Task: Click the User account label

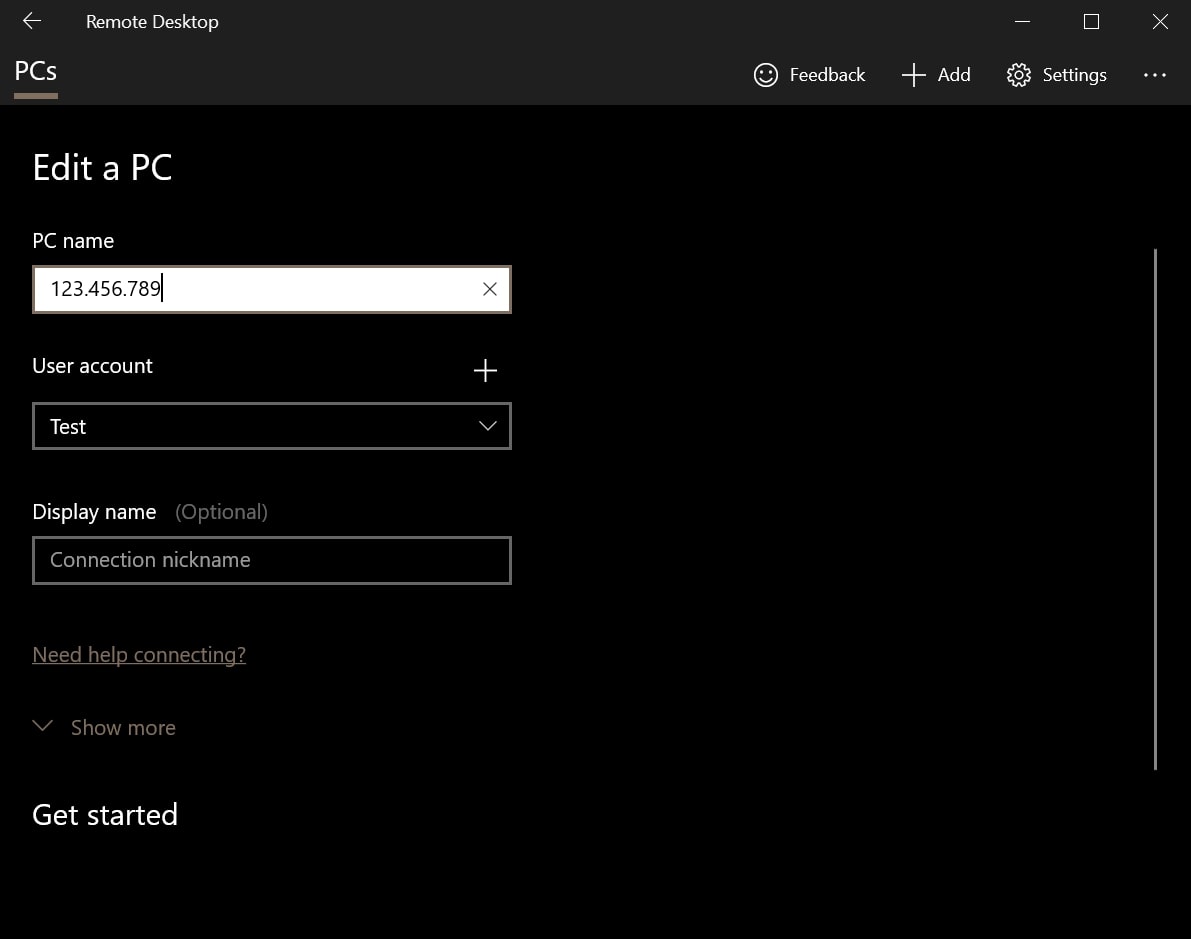Action: pyautogui.click(x=93, y=365)
